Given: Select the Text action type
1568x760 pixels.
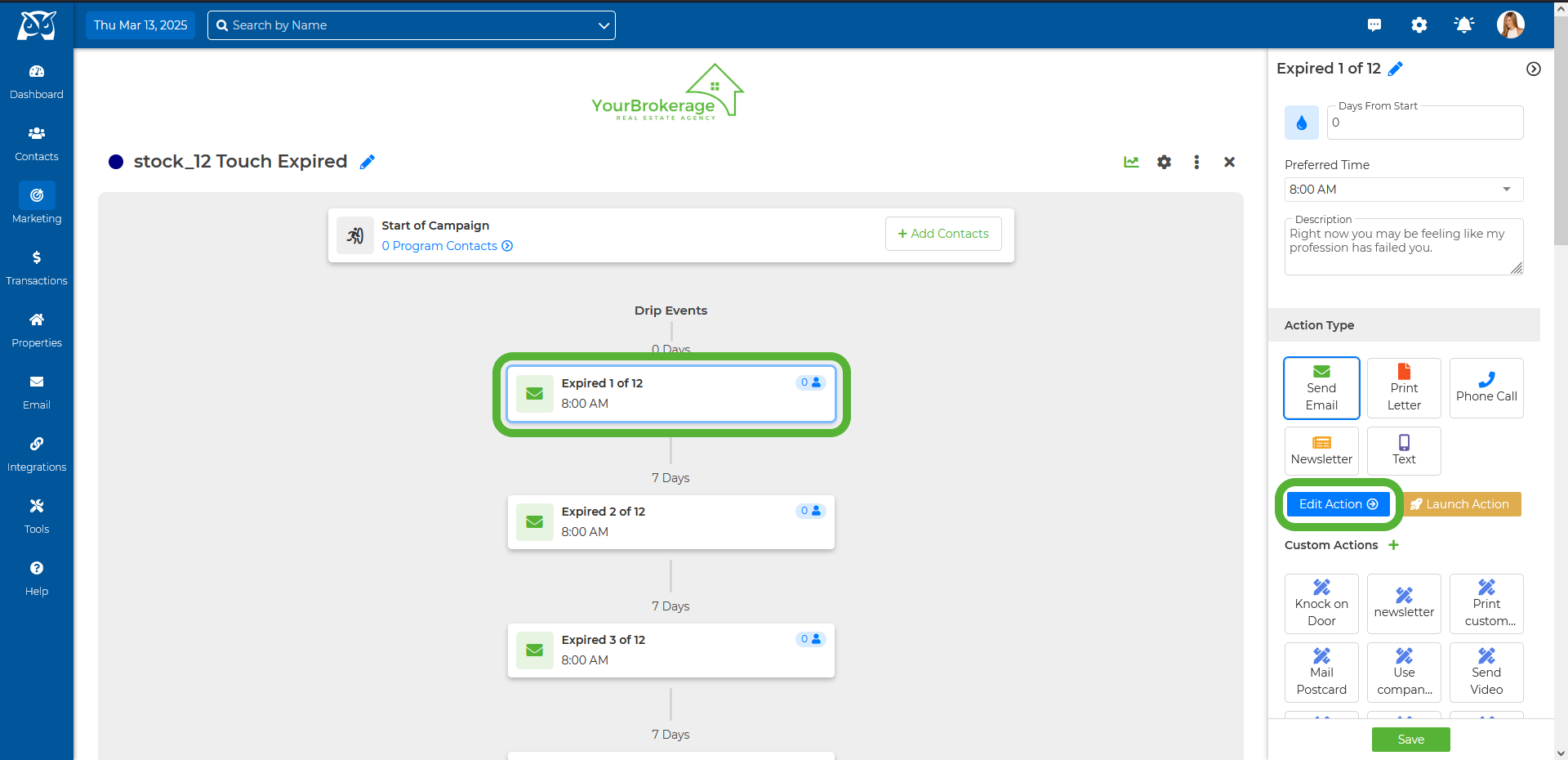Looking at the screenshot, I should [x=1404, y=451].
